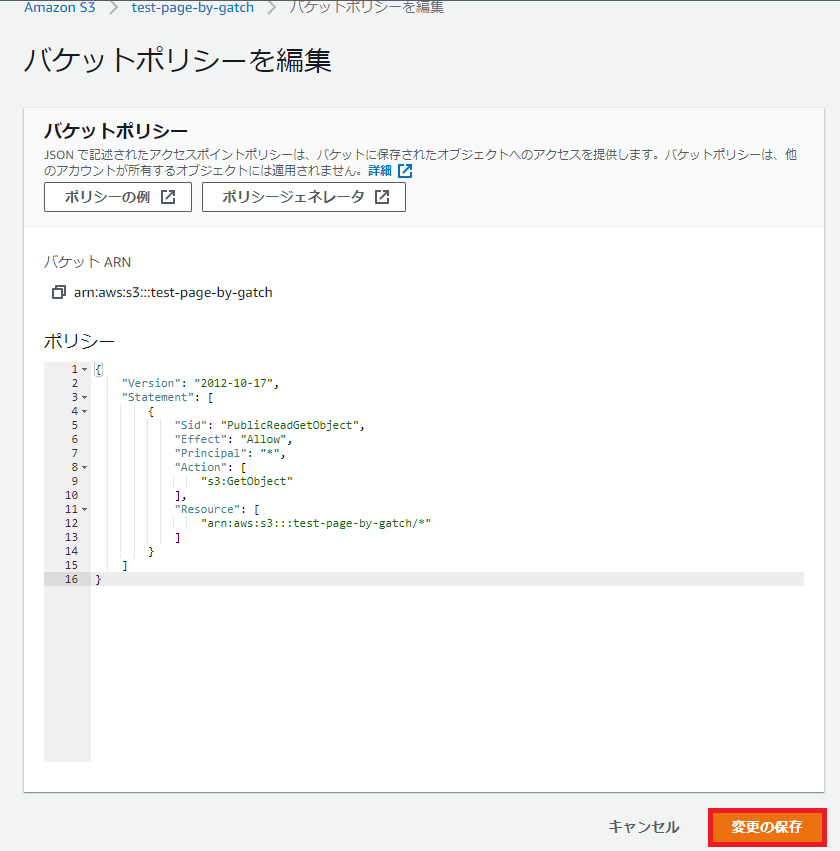Select the bucket ARN text arn:aws:s3:::test-page-by-gatch
This screenshot has height=851, width=840.
pyautogui.click(x=173, y=293)
